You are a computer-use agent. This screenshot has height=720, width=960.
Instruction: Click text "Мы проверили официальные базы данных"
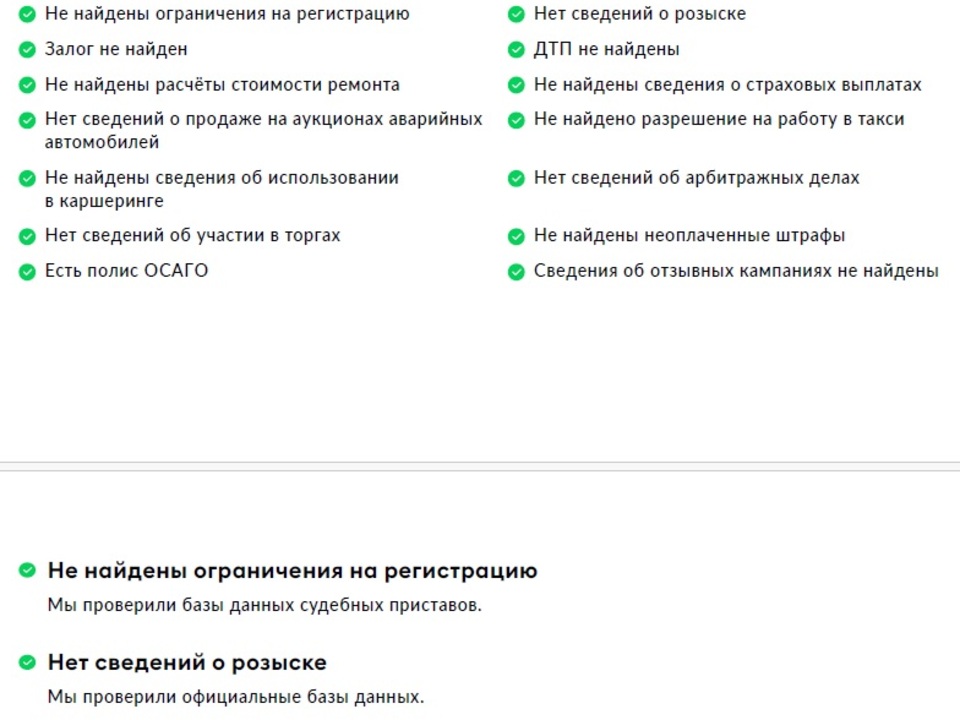235,697
